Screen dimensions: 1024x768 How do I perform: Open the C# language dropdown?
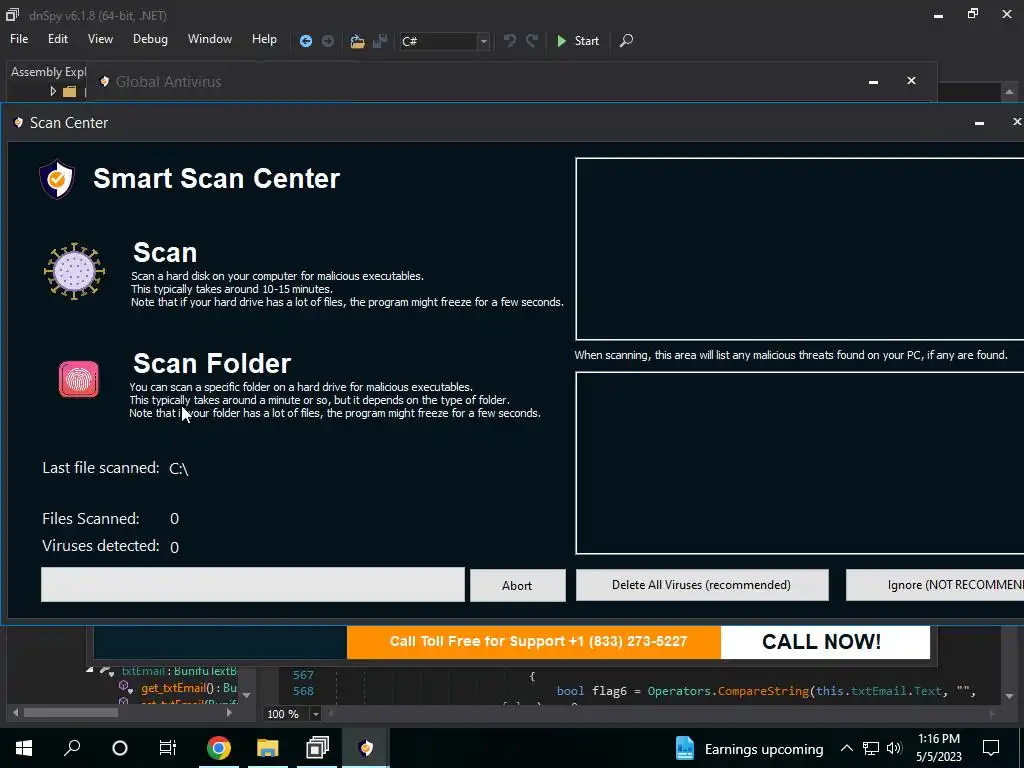(x=483, y=41)
